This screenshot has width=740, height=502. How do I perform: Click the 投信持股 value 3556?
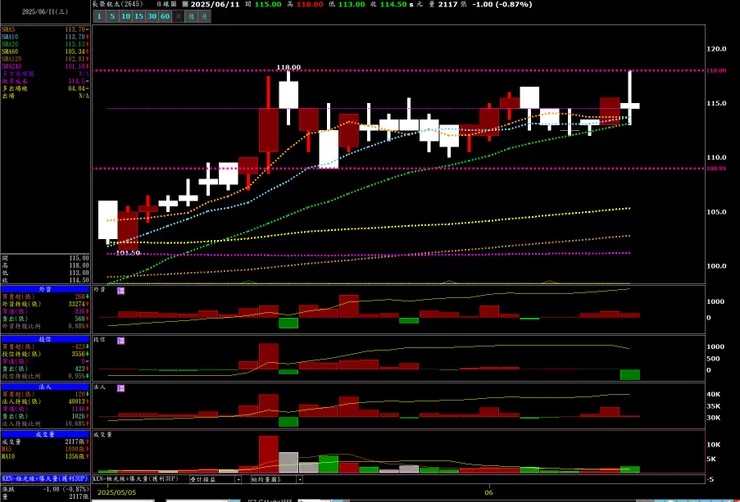[x=78, y=354]
